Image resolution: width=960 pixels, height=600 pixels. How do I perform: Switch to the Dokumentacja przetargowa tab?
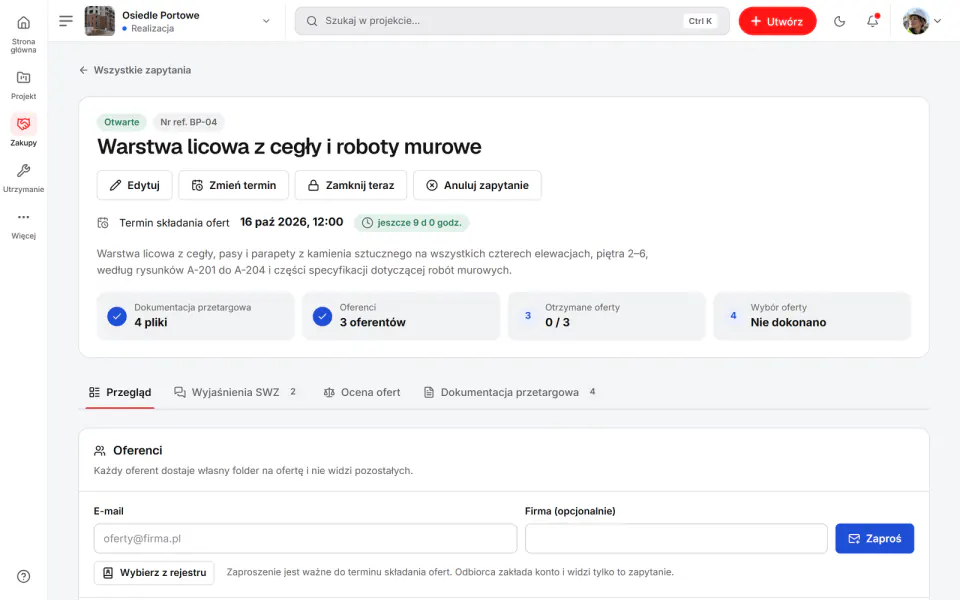(510, 392)
